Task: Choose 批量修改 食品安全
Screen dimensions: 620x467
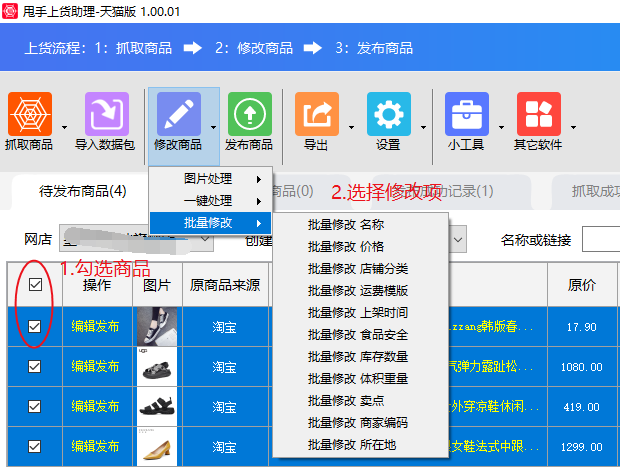Action: (x=361, y=335)
